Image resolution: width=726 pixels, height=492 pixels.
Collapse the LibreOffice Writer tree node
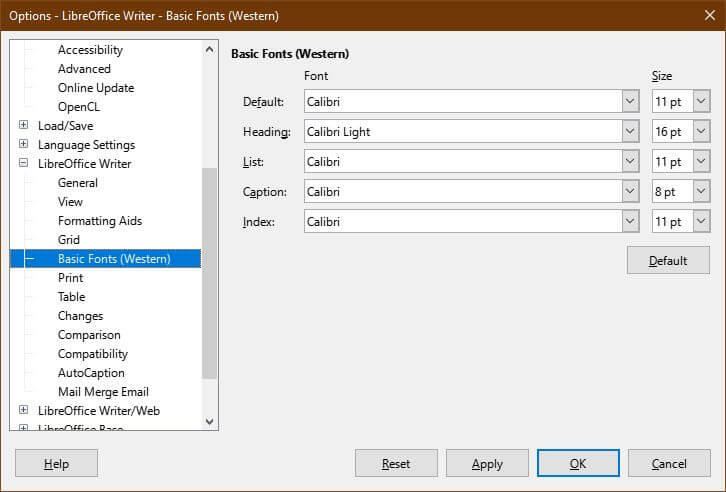23,164
